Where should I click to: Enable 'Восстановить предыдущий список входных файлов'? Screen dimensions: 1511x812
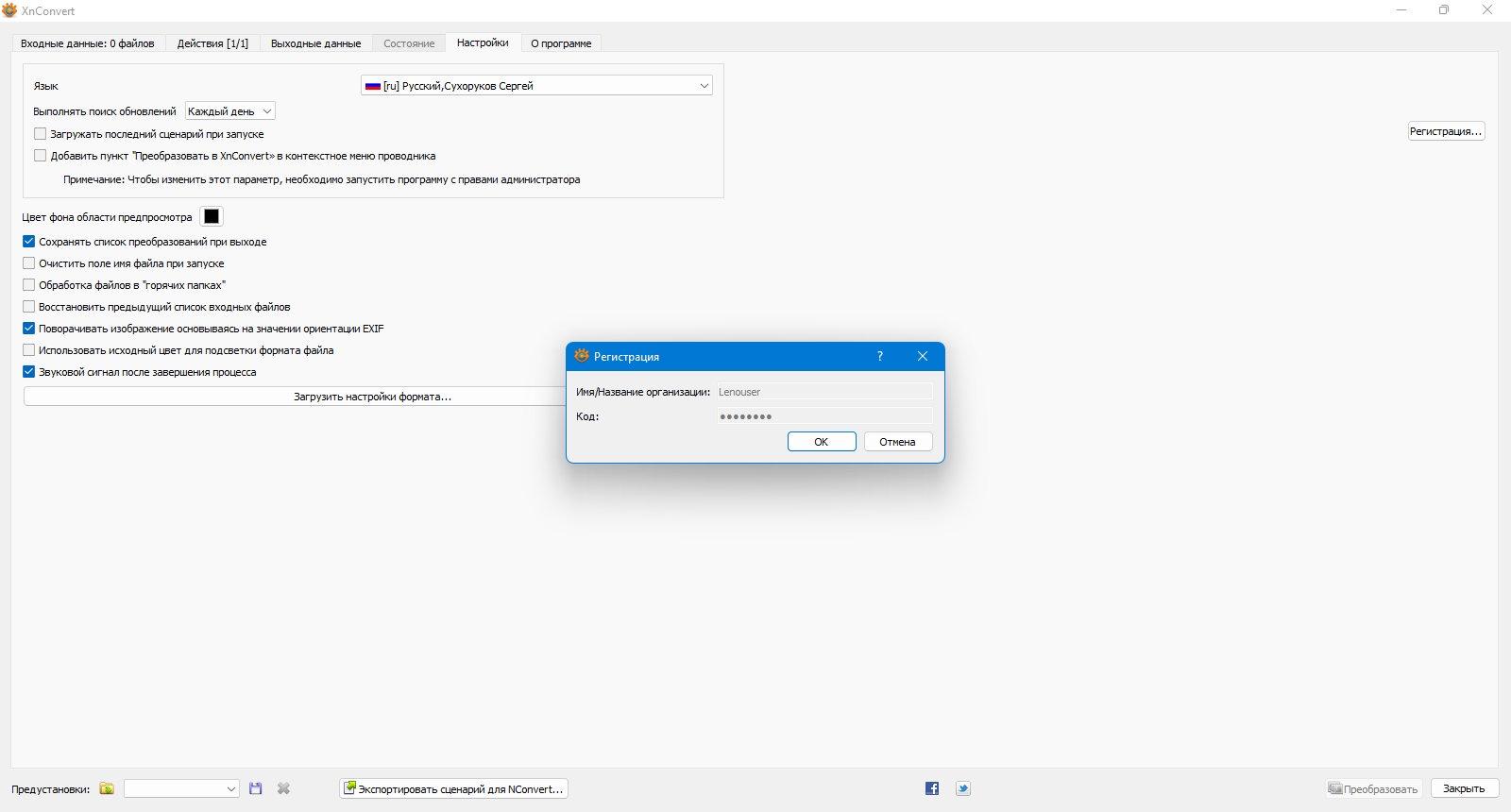coord(28,307)
